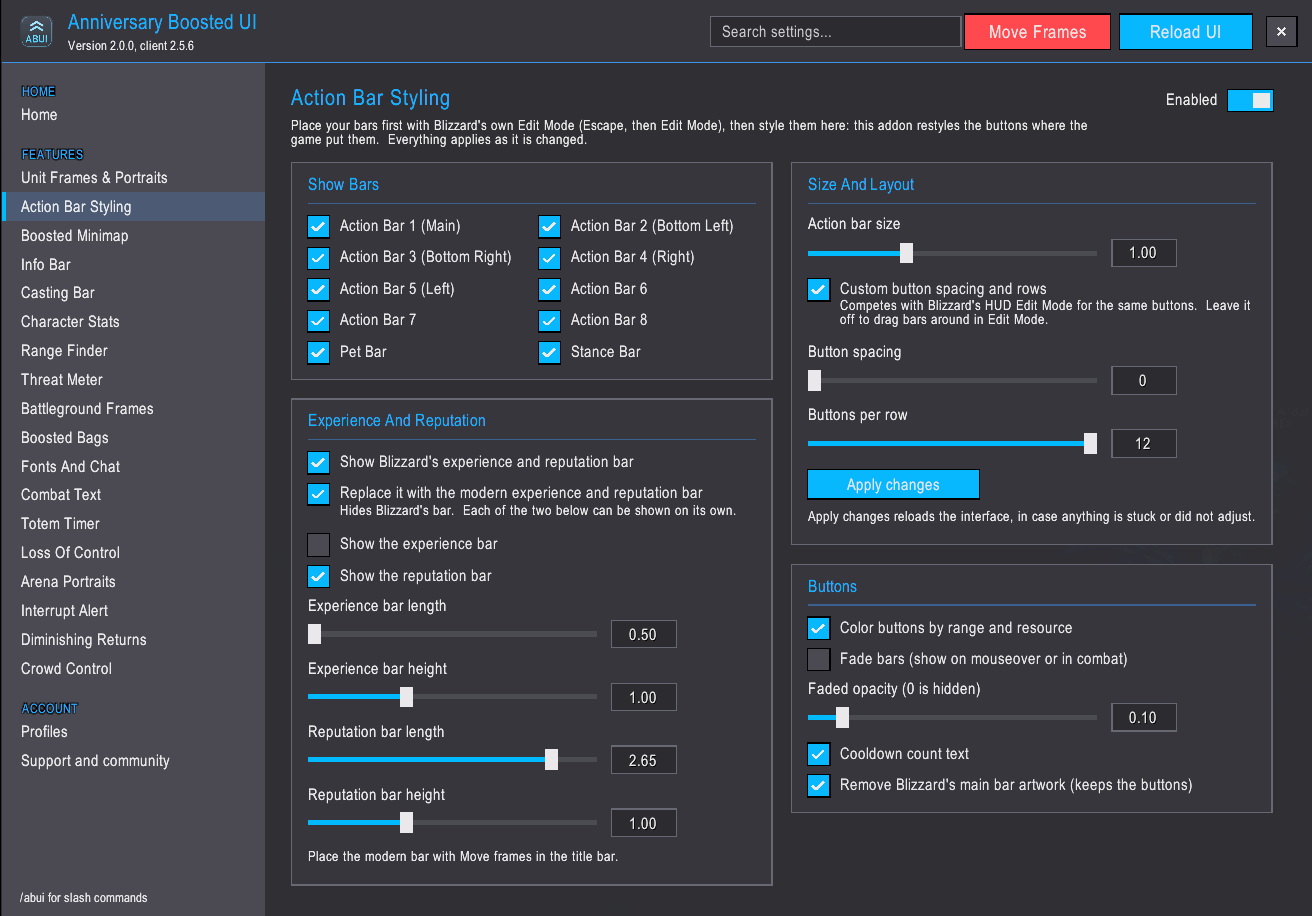Toggle Show Blizzard's experience and reputation bar
The image size is (1312, 916).
318,462
